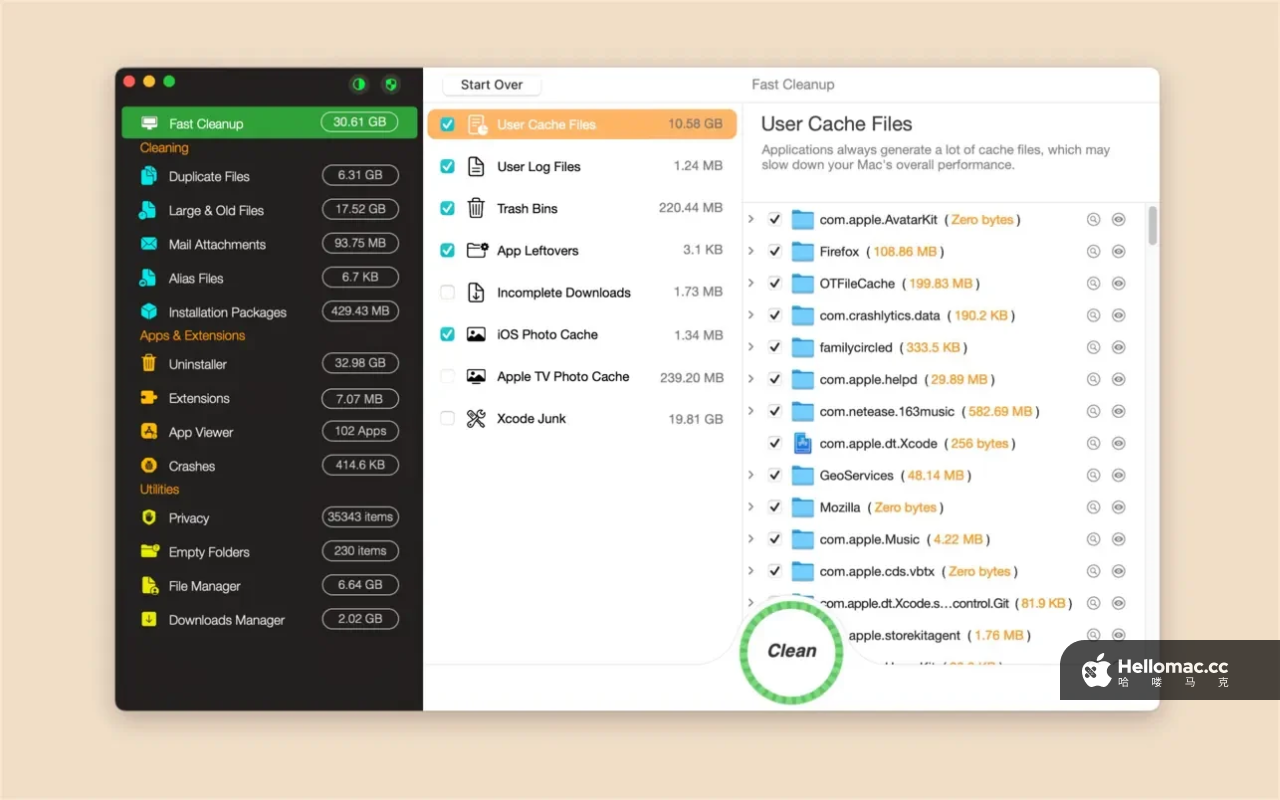This screenshot has width=1280, height=800.
Task: Click the Downloads Manager icon
Action: [149, 620]
